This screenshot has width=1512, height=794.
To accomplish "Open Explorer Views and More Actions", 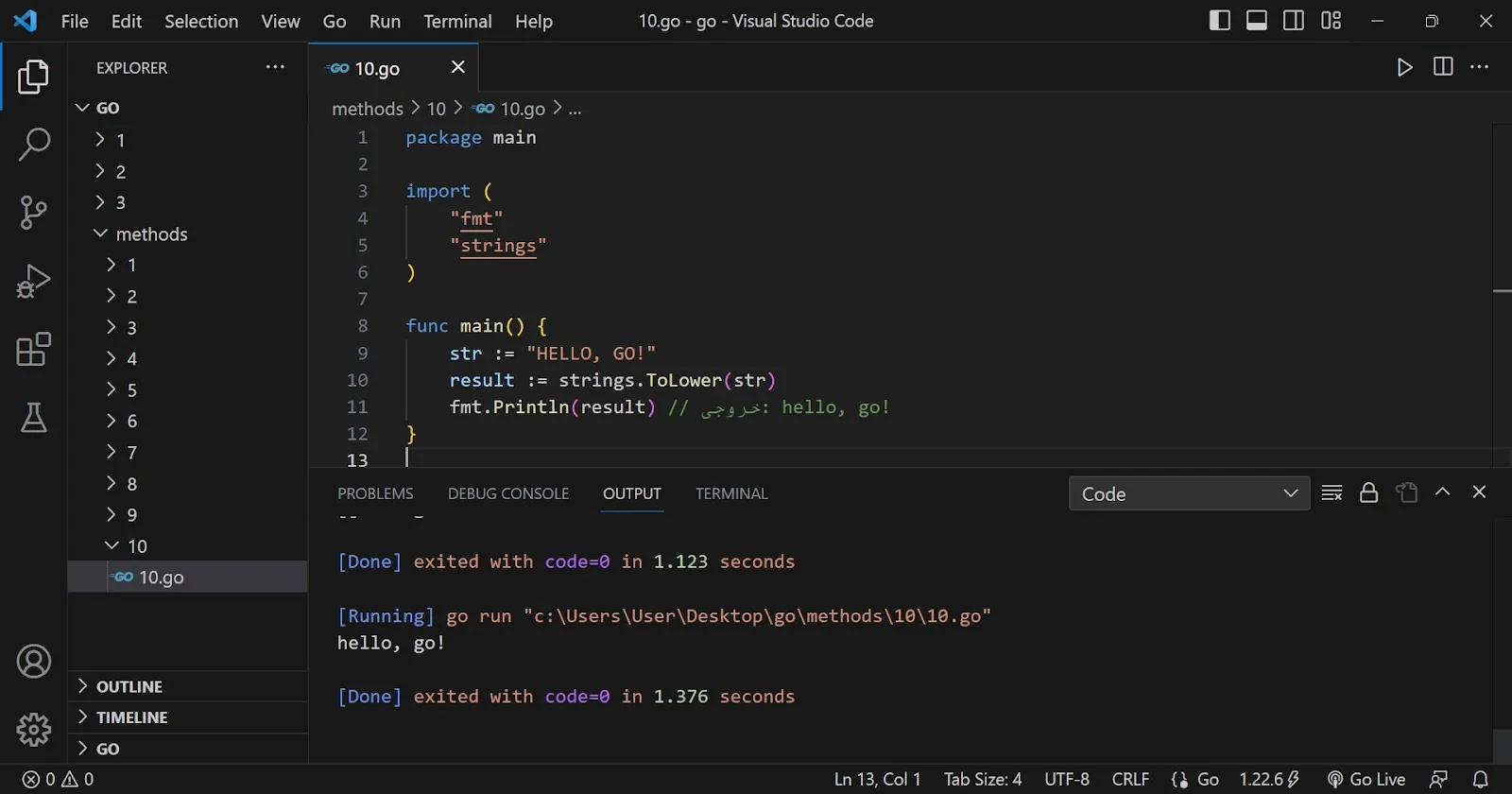I will [x=275, y=67].
